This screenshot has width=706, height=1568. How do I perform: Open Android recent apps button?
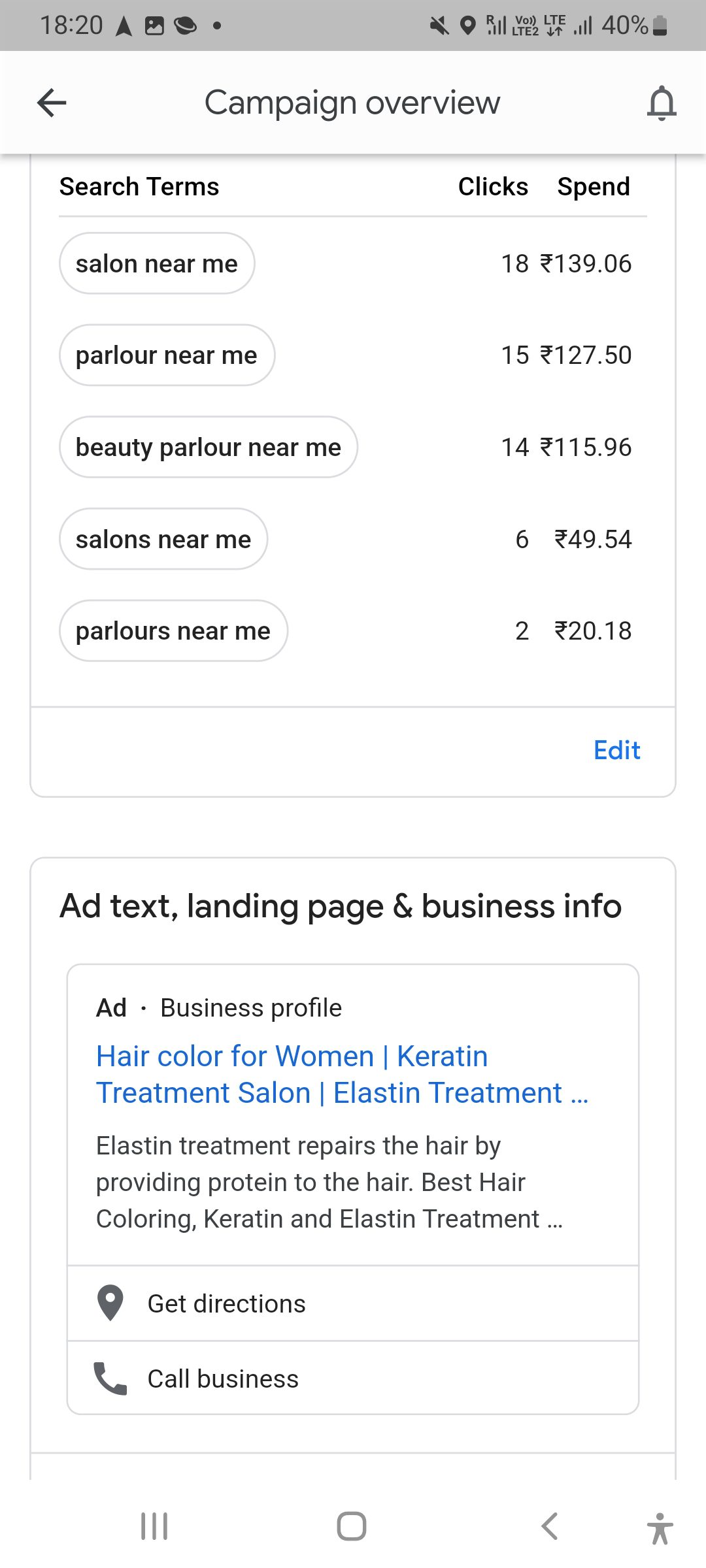point(154,1526)
